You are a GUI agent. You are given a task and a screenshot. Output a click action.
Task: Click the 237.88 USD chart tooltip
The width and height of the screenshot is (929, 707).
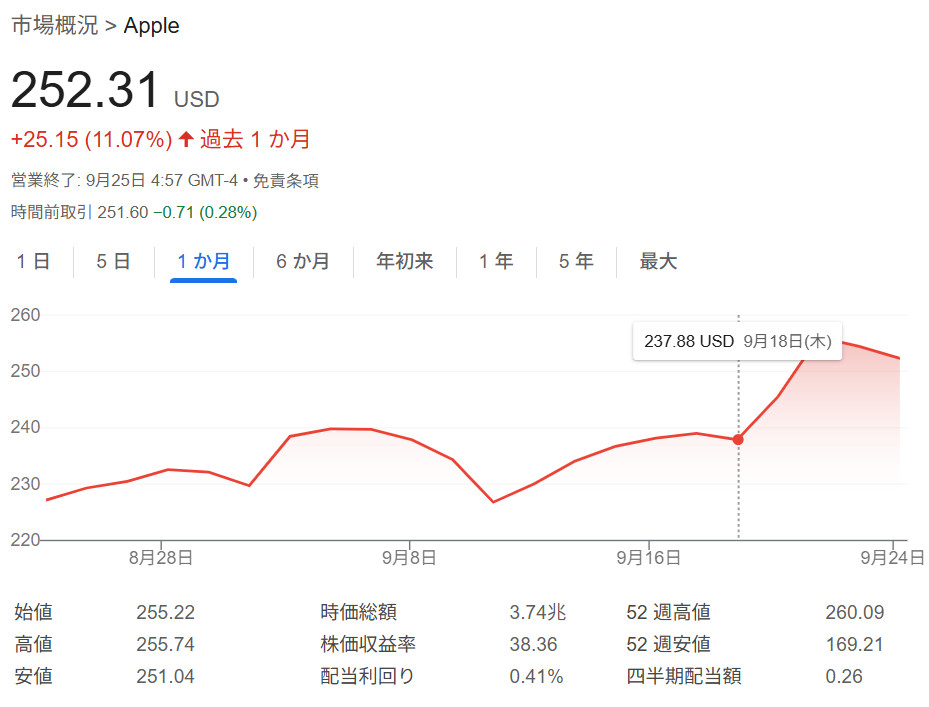737,341
